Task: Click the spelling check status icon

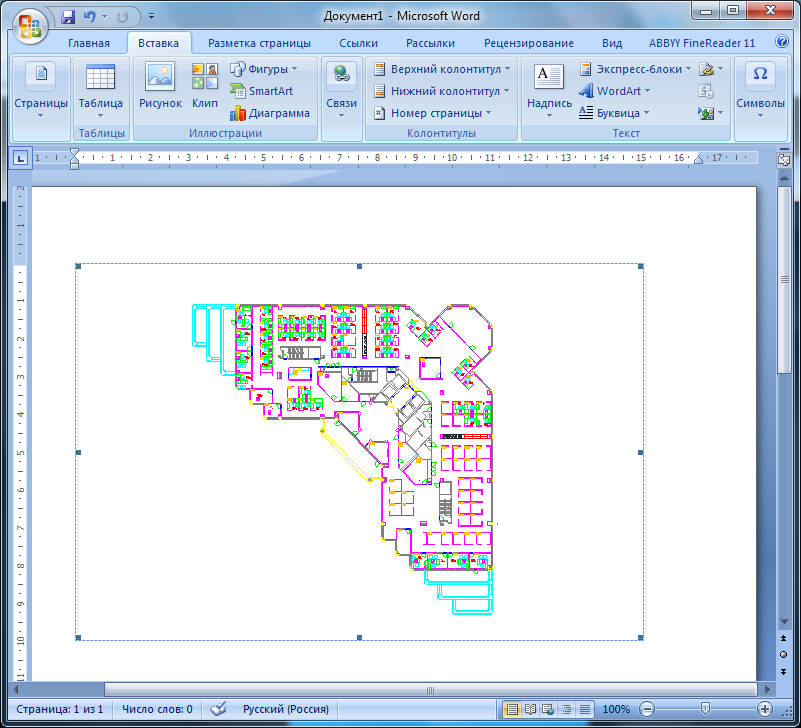Action: 218,709
